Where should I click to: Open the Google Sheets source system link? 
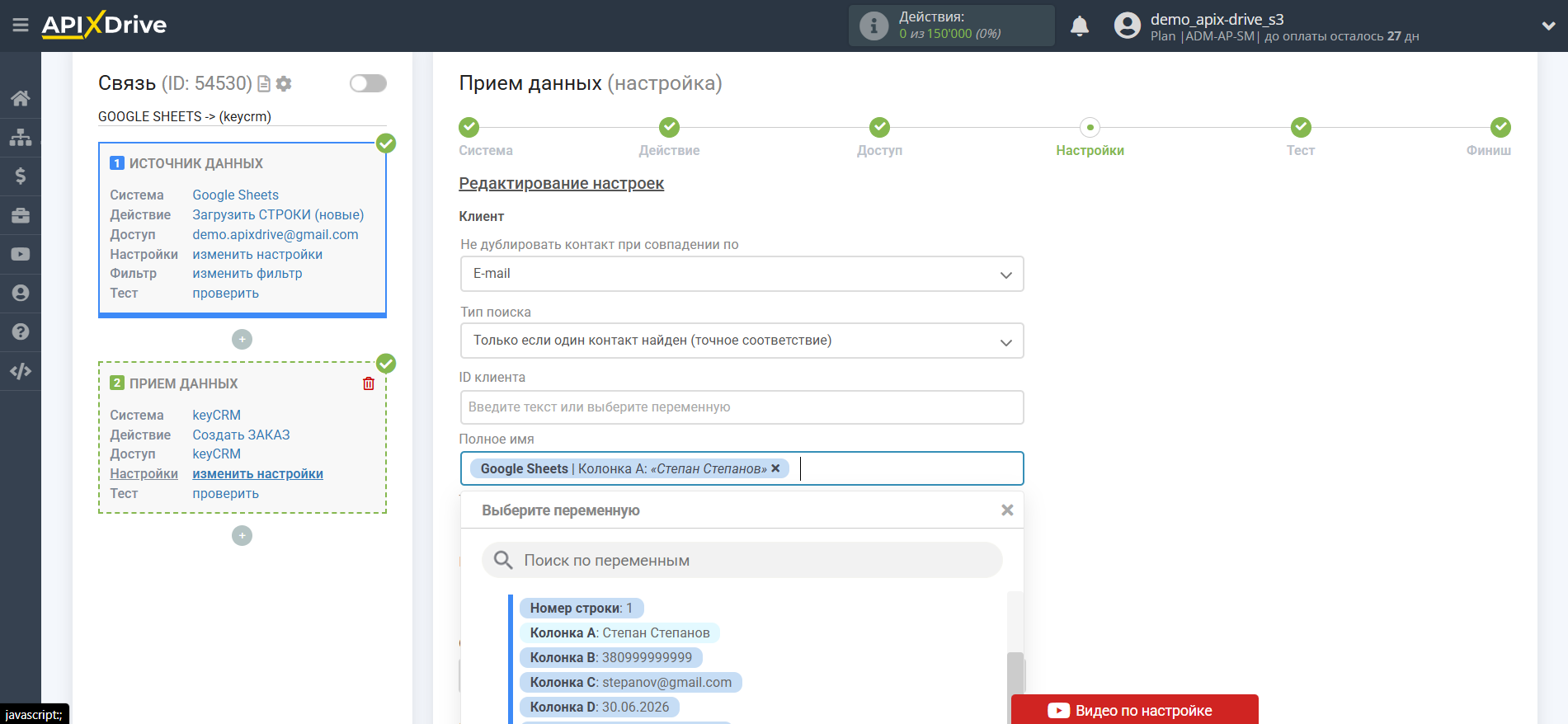pyautogui.click(x=235, y=195)
